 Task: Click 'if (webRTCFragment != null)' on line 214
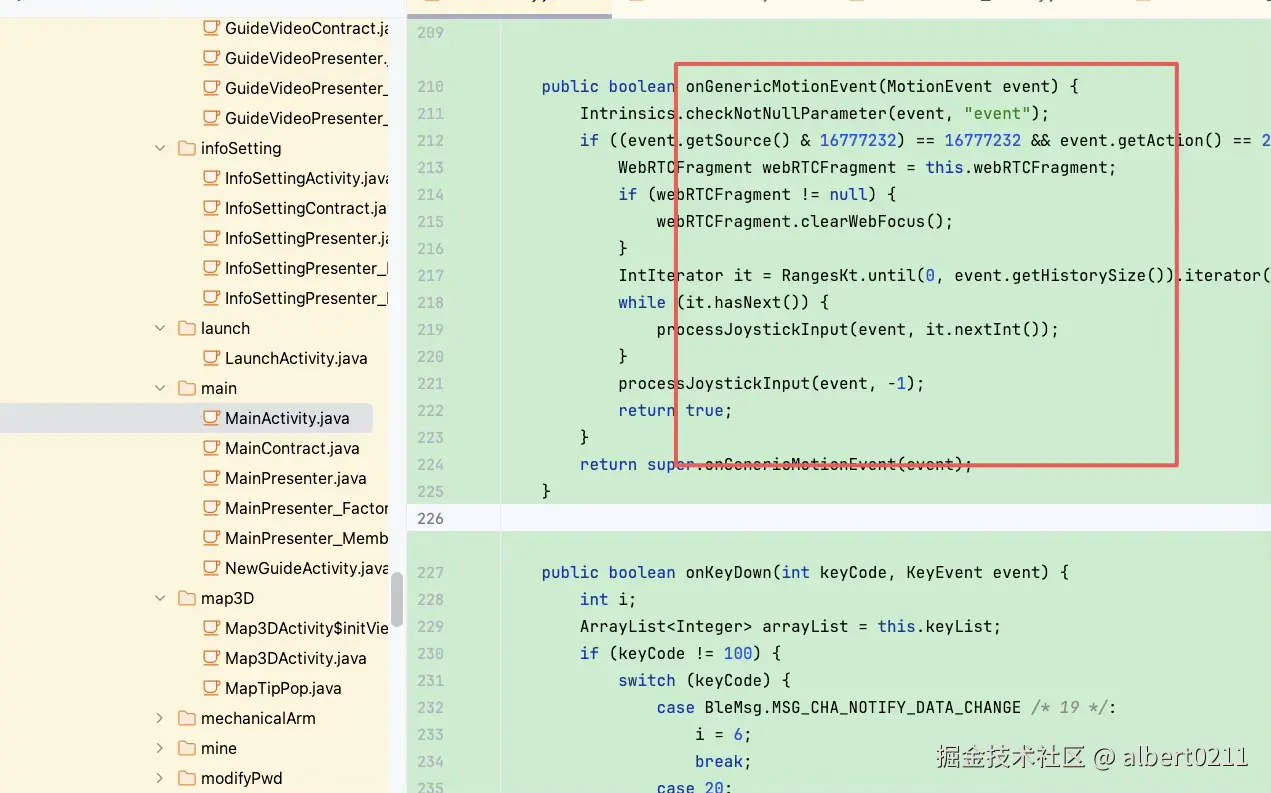pos(757,194)
